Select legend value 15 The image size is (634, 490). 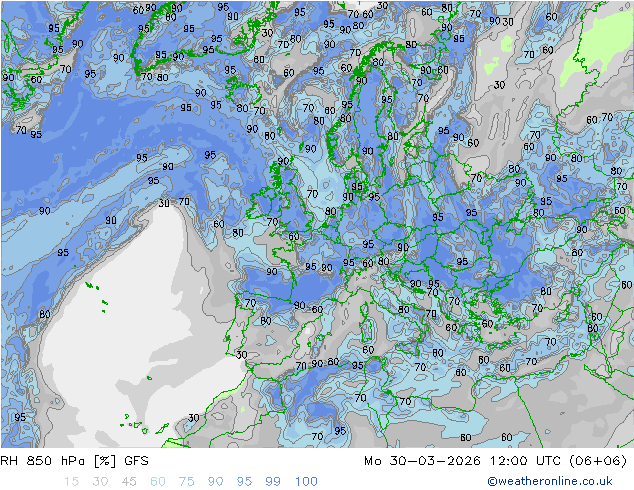(71, 482)
